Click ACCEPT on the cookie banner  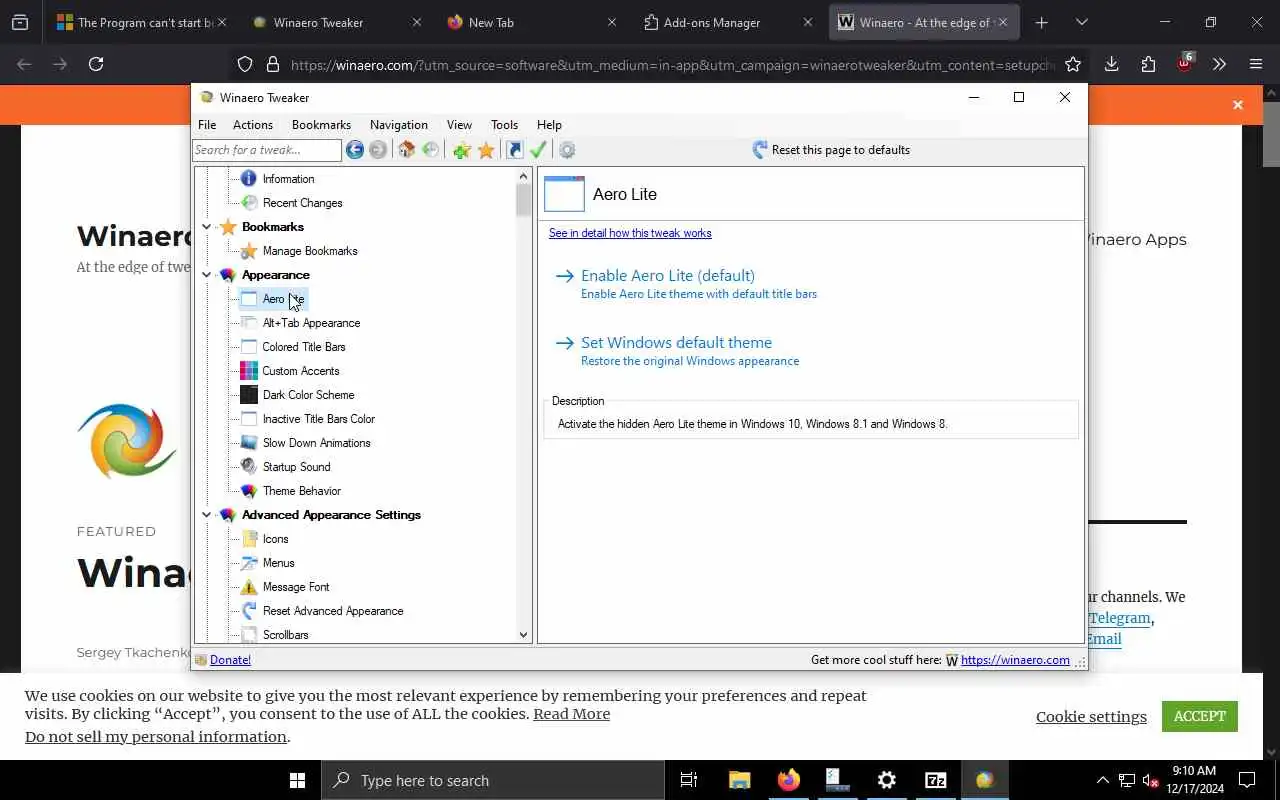(1199, 716)
